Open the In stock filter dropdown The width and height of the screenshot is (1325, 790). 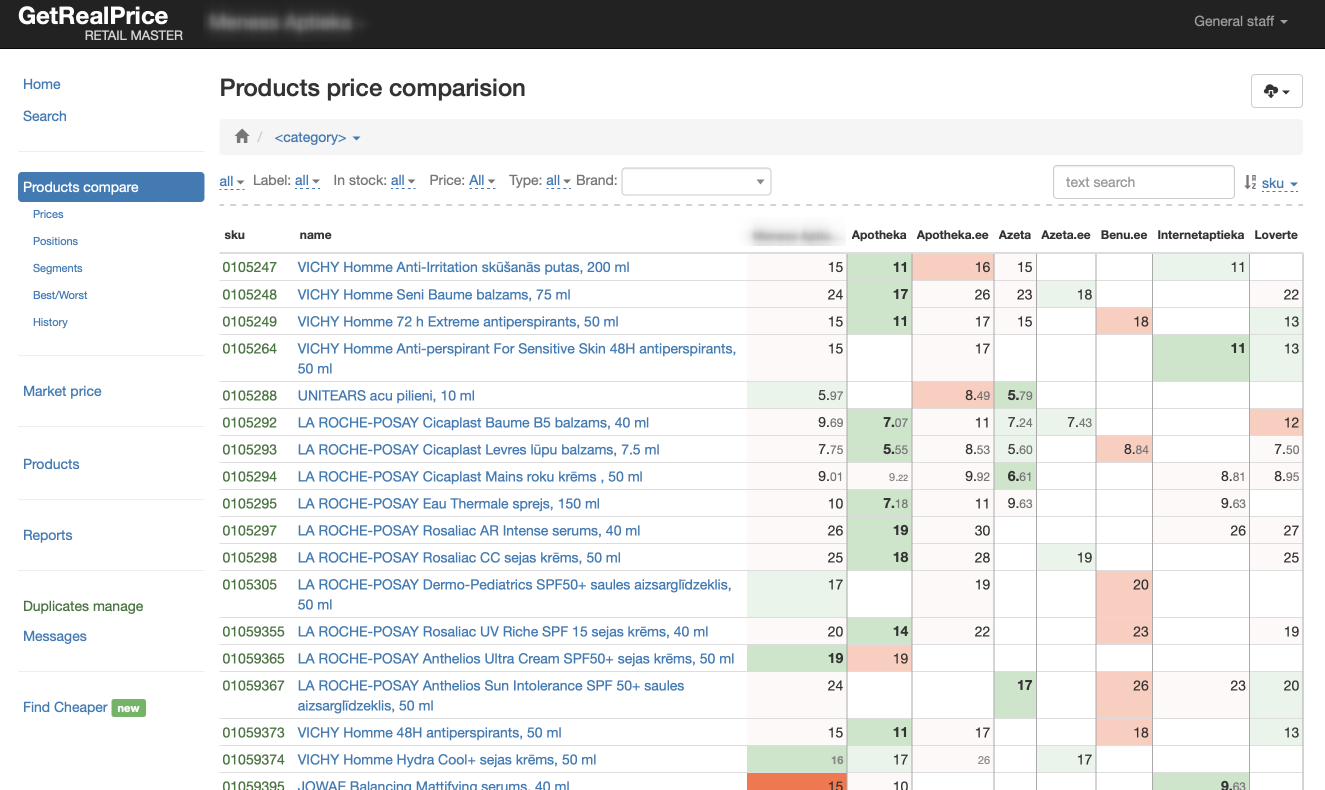tap(403, 181)
